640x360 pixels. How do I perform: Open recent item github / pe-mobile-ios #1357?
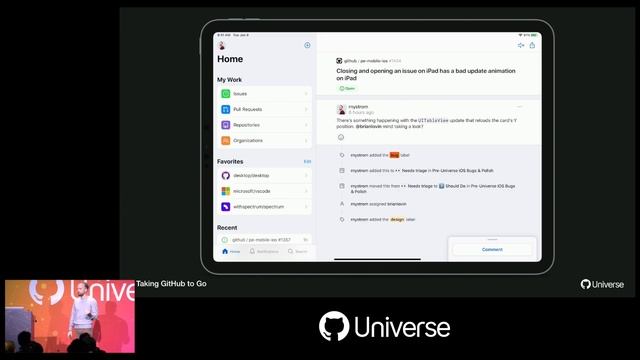tap(264, 240)
